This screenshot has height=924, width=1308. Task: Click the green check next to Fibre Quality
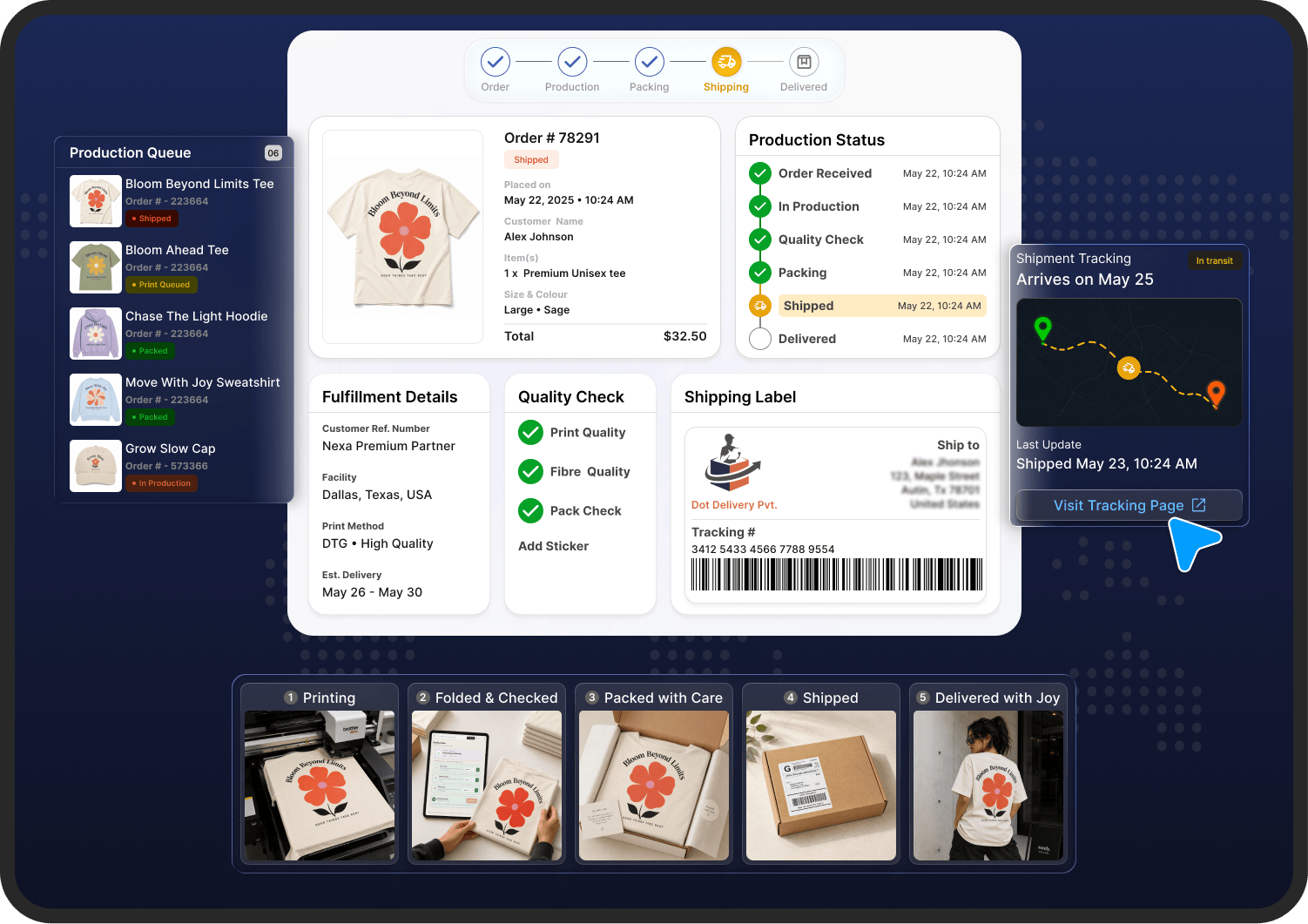coord(530,471)
